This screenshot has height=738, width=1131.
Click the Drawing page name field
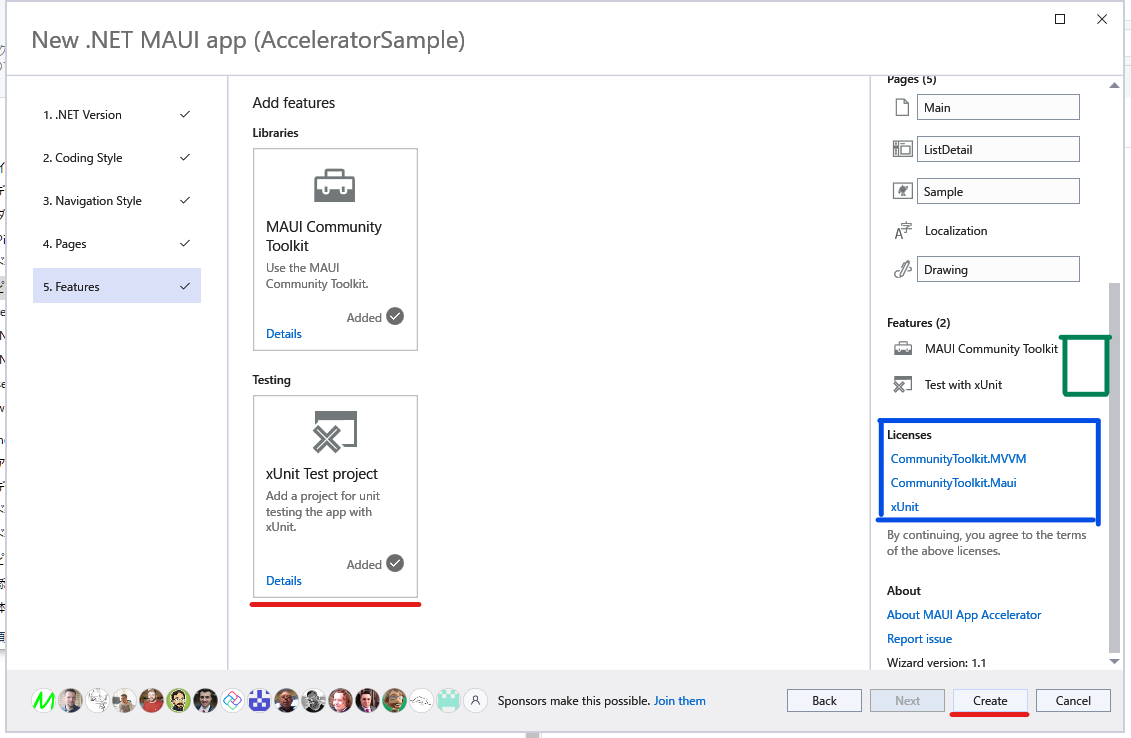pyautogui.click(x=998, y=270)
